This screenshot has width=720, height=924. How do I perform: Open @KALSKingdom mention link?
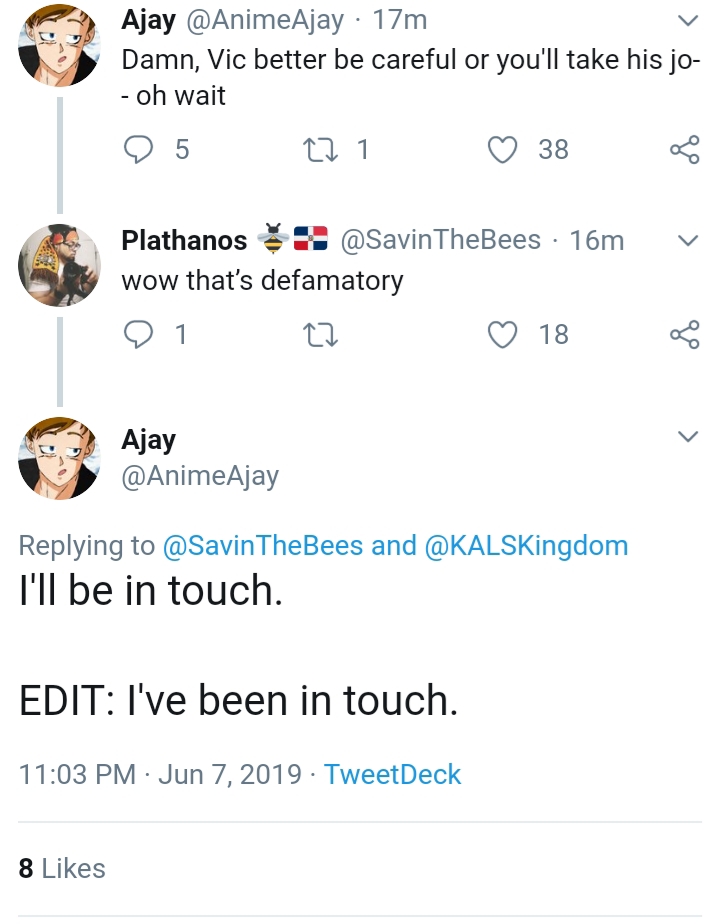coord(526,545)
